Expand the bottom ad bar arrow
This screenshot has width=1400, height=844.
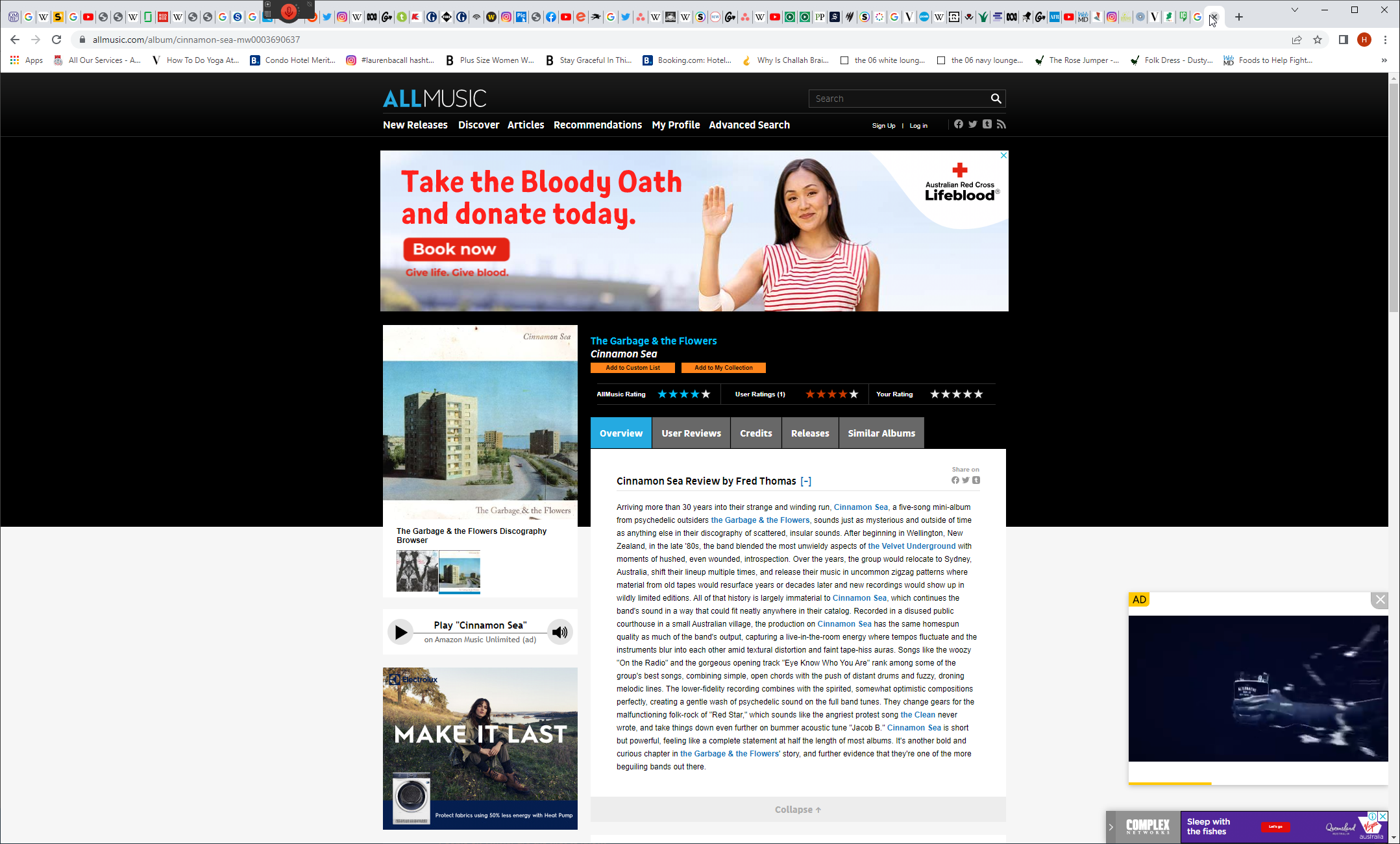pyautogui.click(x=1111, y=827)
